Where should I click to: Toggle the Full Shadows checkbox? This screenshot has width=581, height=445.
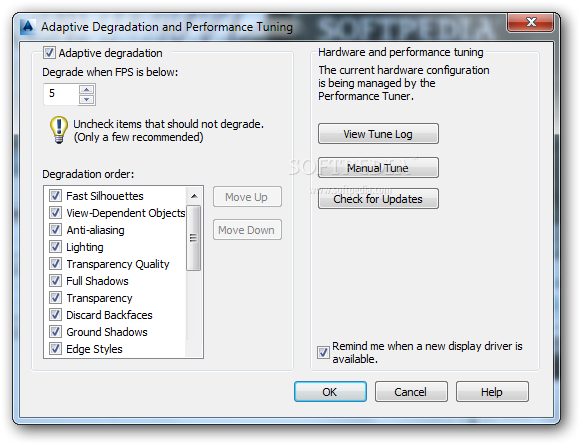(x=55, y=280)
